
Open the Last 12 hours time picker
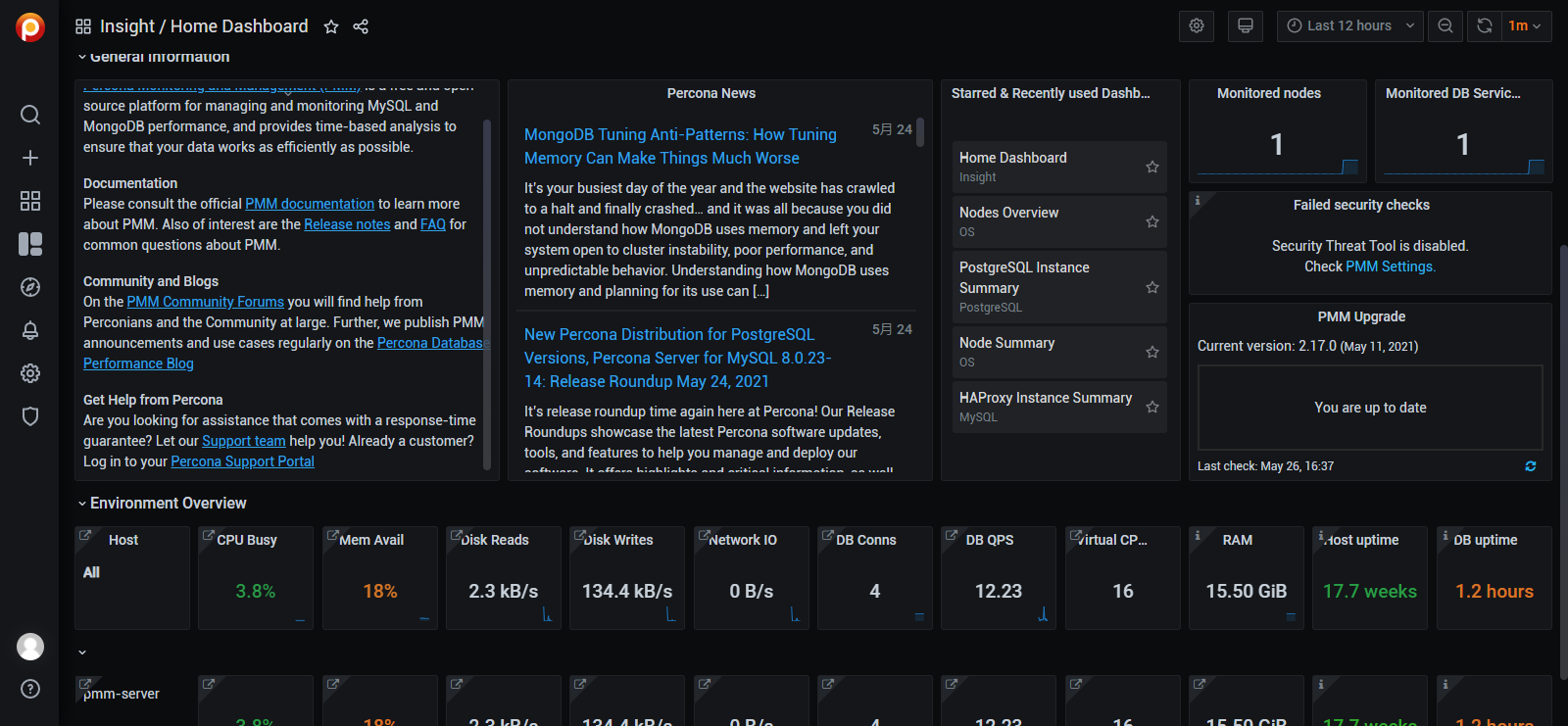click(1350, 26)
